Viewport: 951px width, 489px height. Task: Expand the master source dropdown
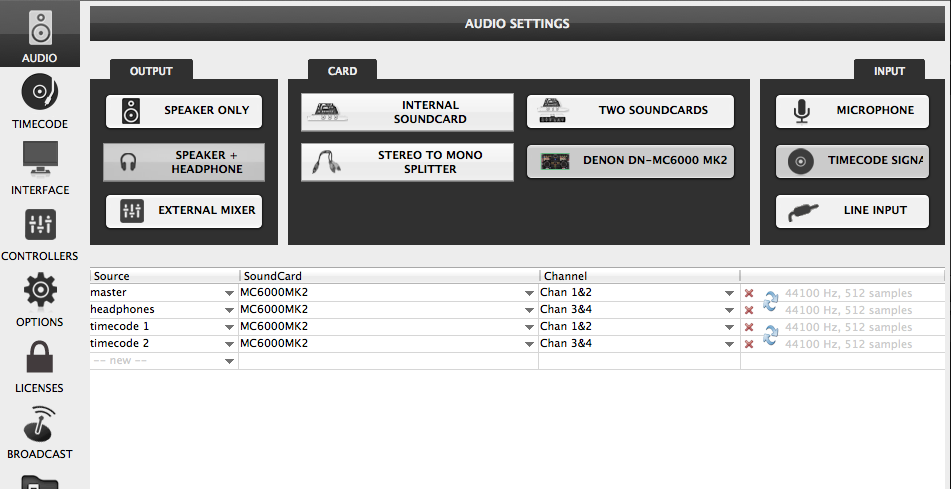[x=229, y=293]
